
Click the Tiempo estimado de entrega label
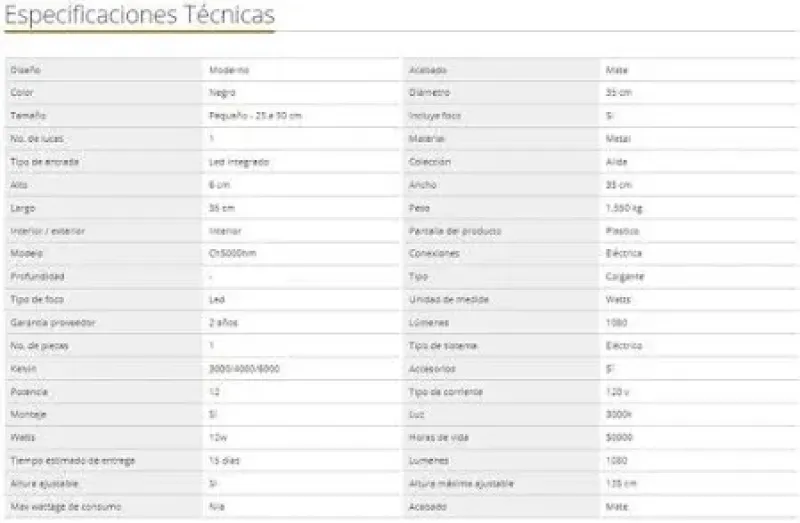(71, 461)
